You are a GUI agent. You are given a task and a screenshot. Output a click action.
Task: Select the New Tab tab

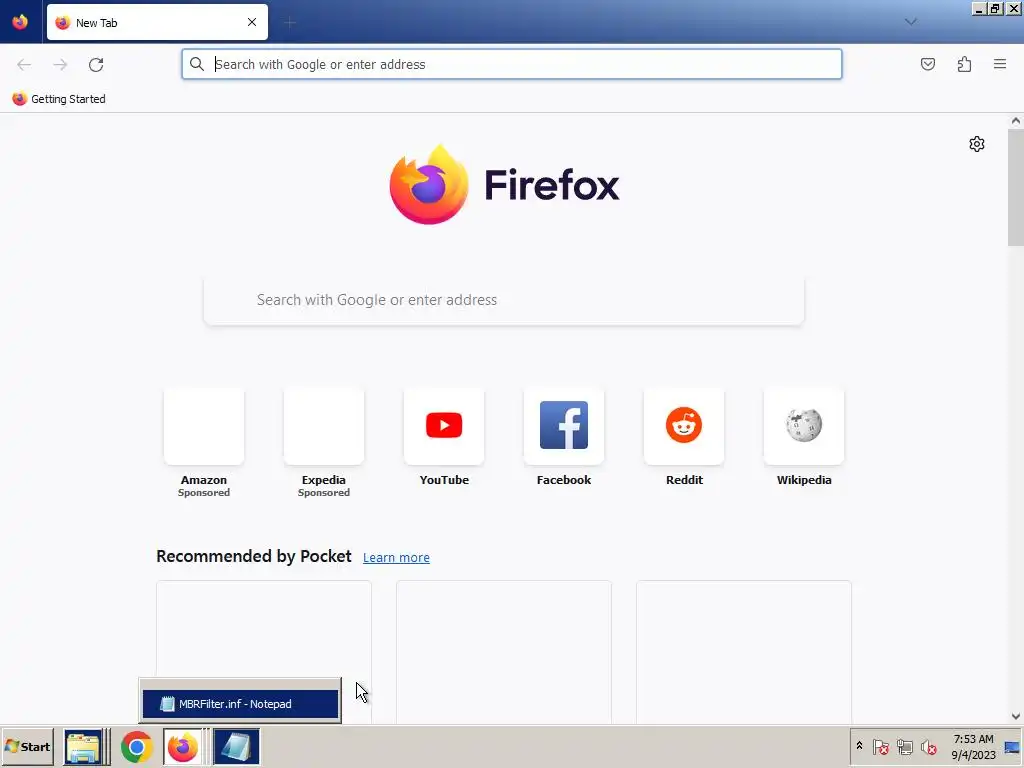[x=157, y=22]
